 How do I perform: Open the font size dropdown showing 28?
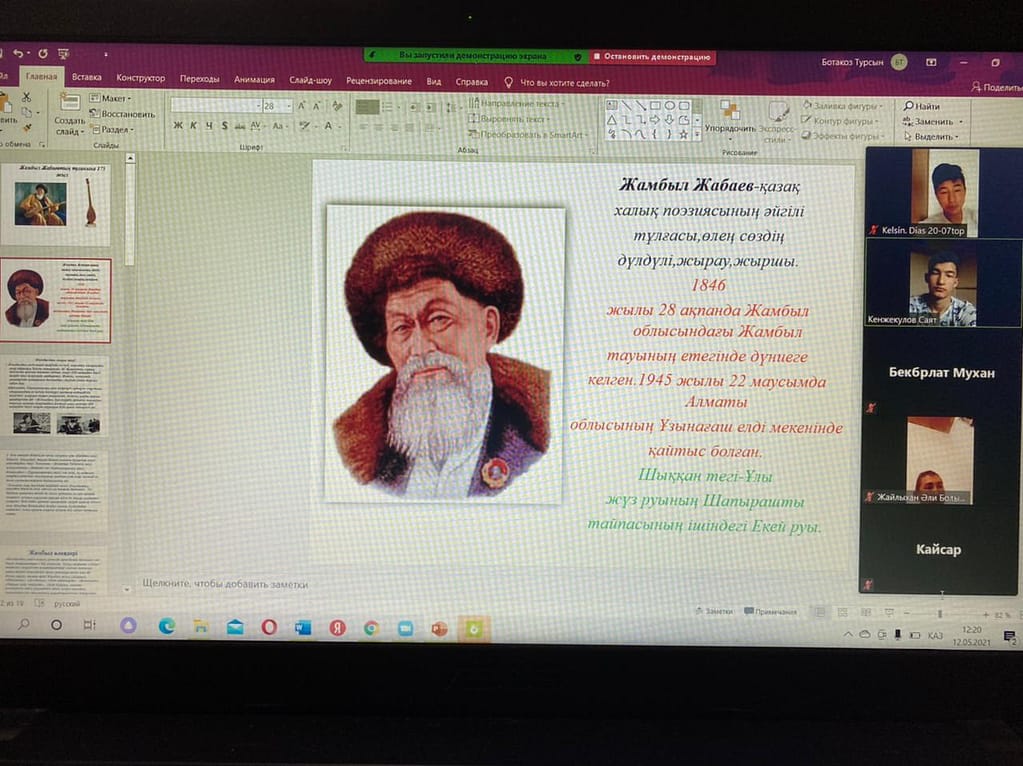288,106
